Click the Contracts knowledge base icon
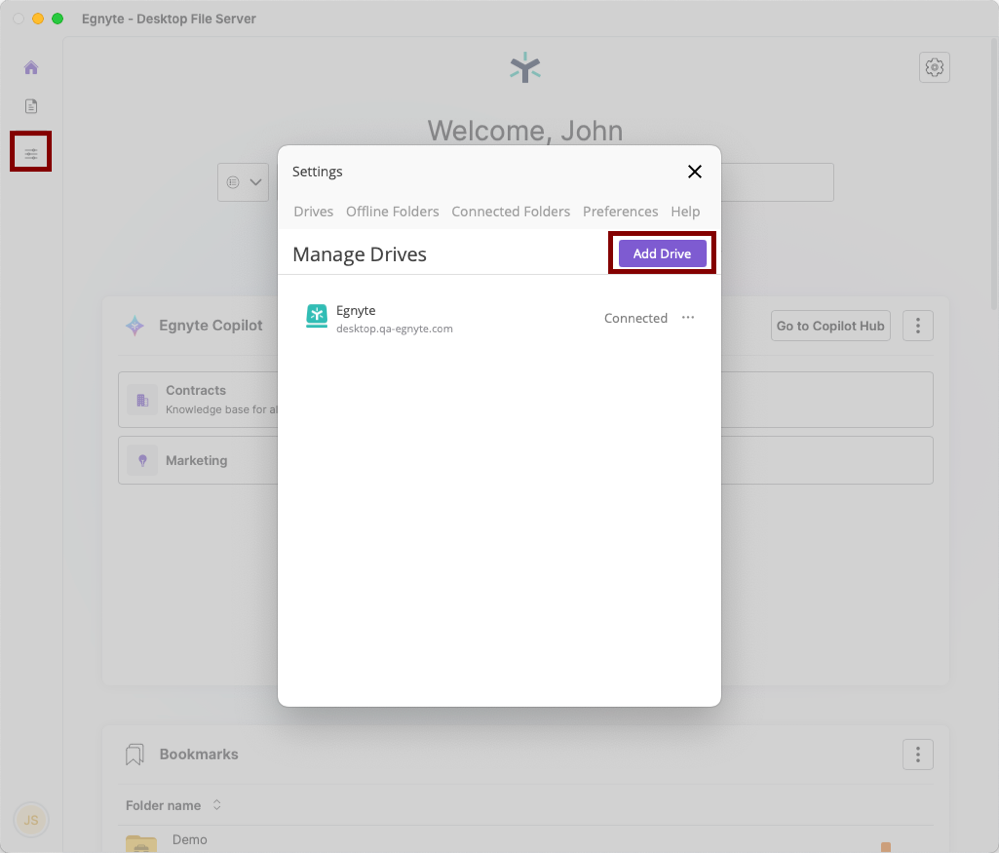 coord(142,400)
